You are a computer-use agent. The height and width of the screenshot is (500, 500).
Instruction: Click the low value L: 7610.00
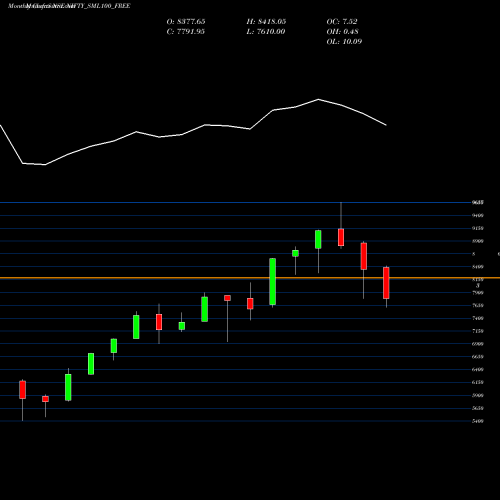point(266,32)
